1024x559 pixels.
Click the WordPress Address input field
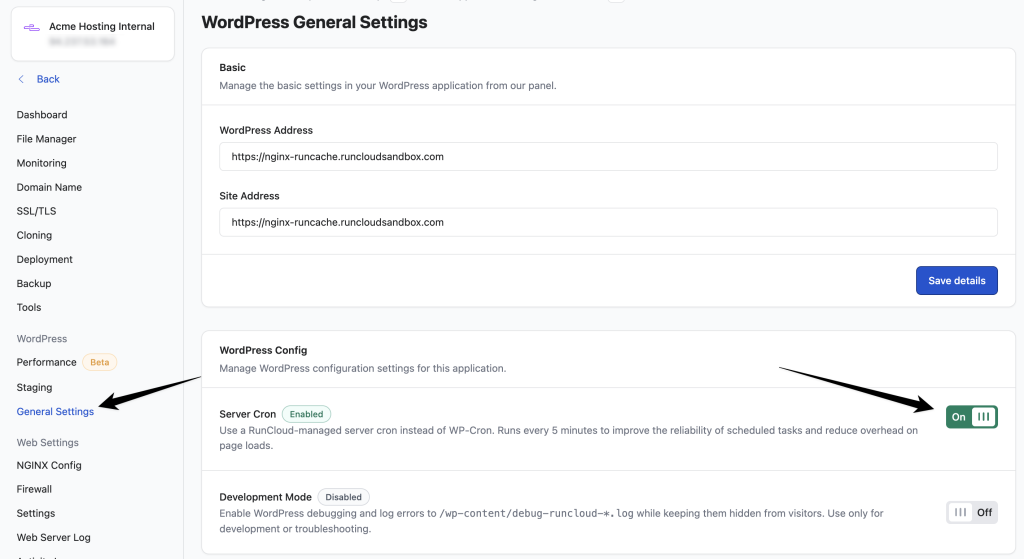pyautogui.click(x=608, y=157)
